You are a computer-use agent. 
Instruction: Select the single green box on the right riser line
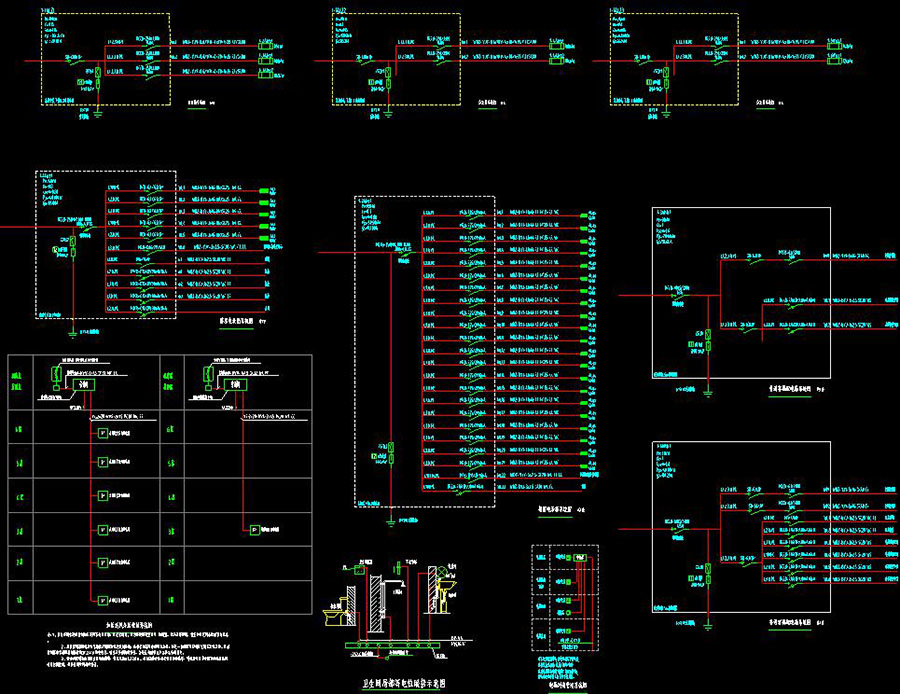pyautogui.click(x=254, y=530)
